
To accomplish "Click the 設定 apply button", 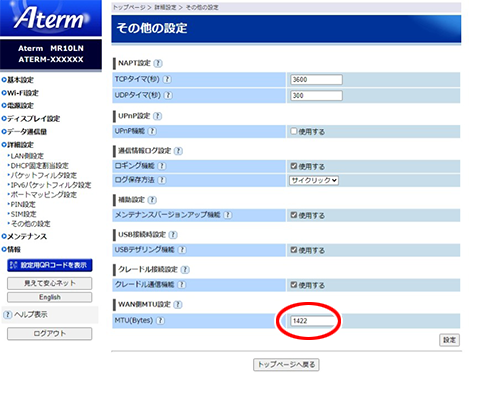I will (x=449, y=340).
